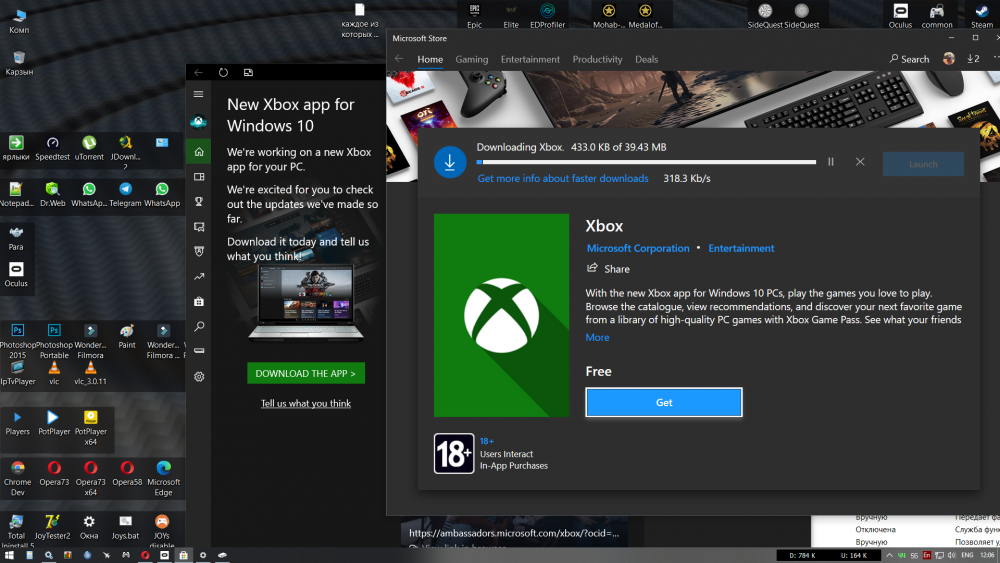Image resolution: width=1000 pixels, height=563 pixels.
Task: Cancel the Xbox download
Action: coord(860,162)
